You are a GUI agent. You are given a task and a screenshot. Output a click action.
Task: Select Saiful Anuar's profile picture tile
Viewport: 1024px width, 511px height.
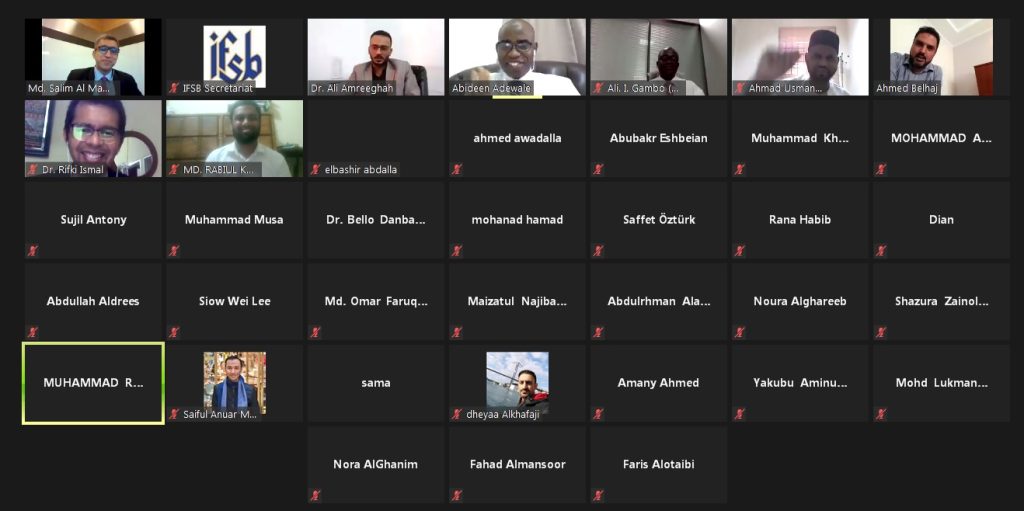(x=234, y=384)
